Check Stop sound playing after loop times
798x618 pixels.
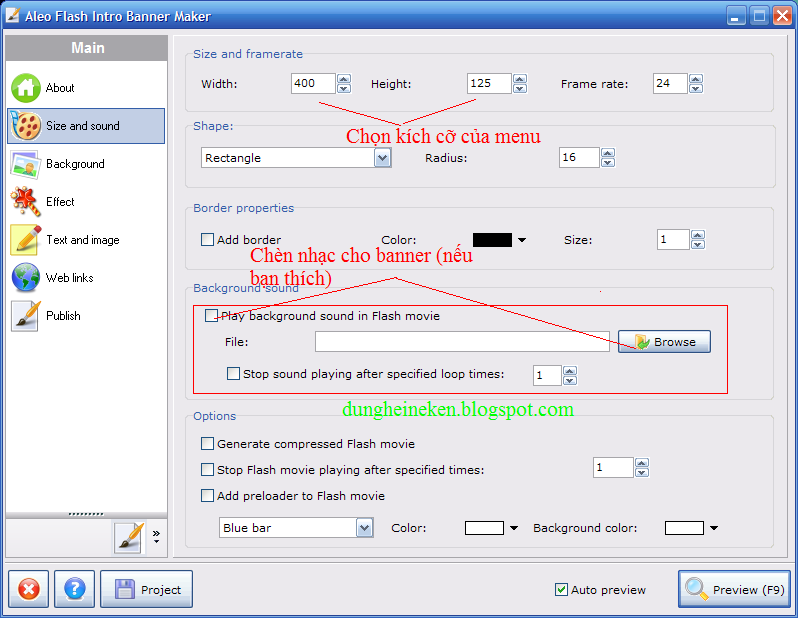tap(233, 374)
